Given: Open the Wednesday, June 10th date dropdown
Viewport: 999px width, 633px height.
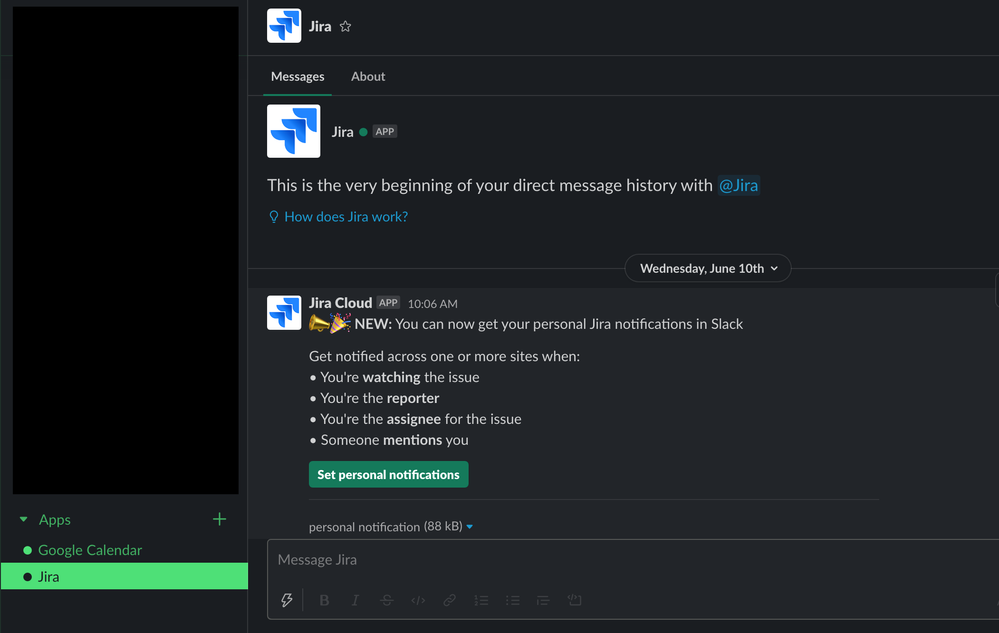Looking at the screenshot, I should 708,268.
